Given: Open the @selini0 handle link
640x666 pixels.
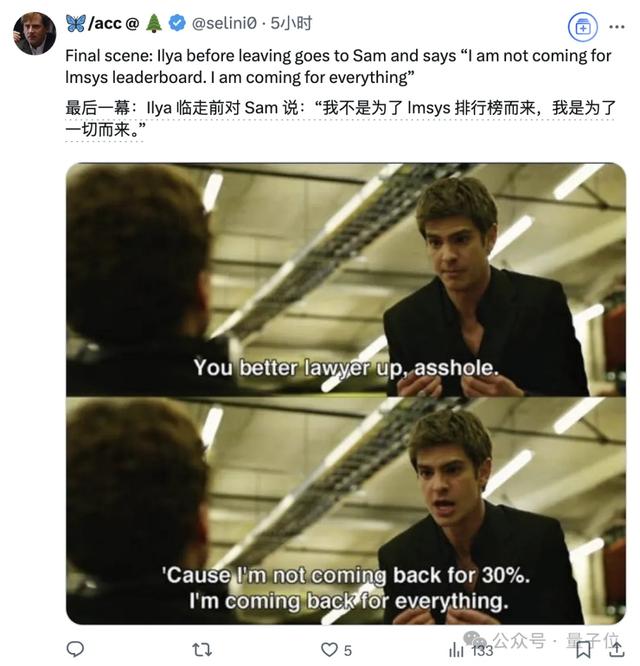Looking at the screenshot, I should [224, 23].
